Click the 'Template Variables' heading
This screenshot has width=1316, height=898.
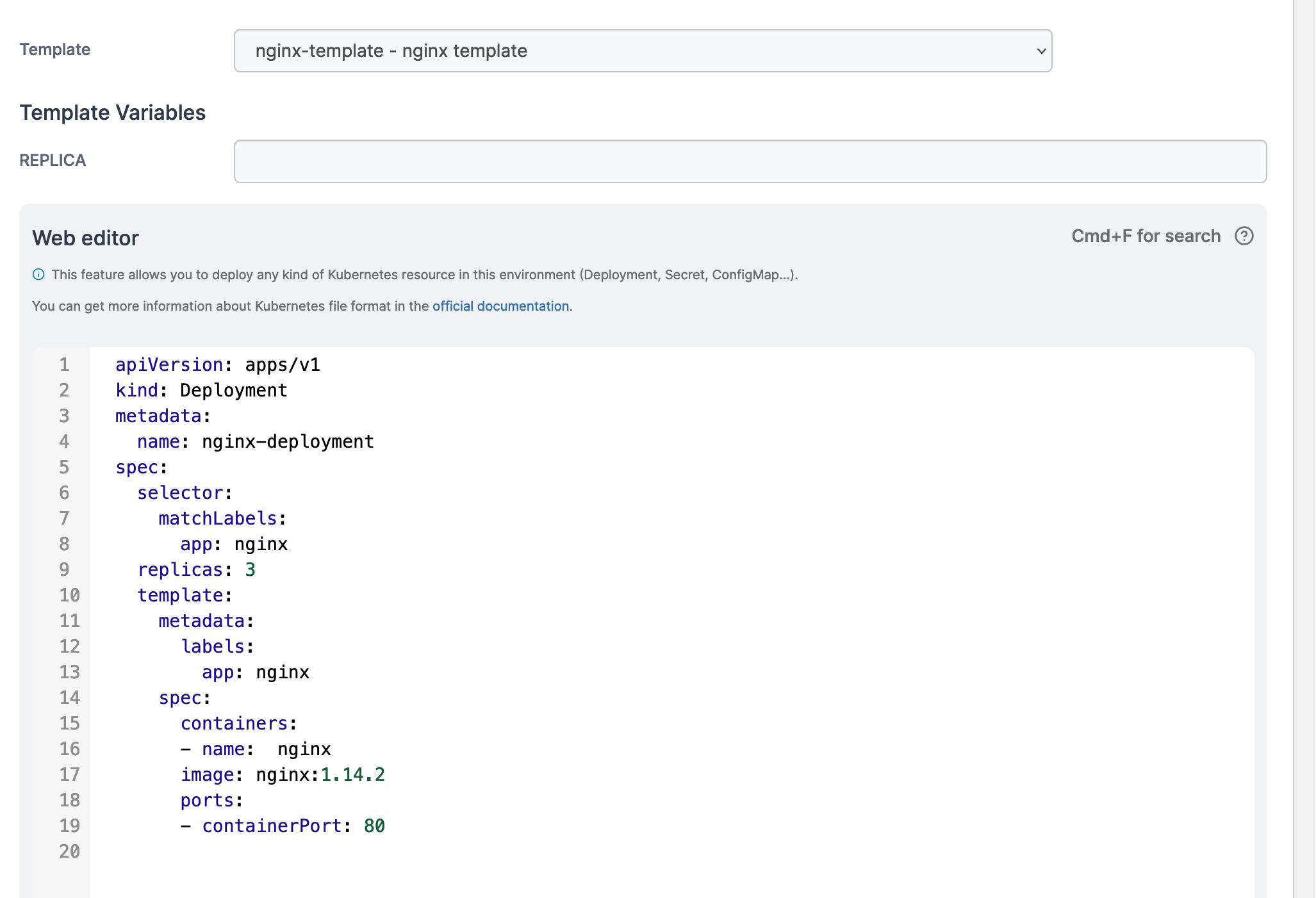click(113, 113)
